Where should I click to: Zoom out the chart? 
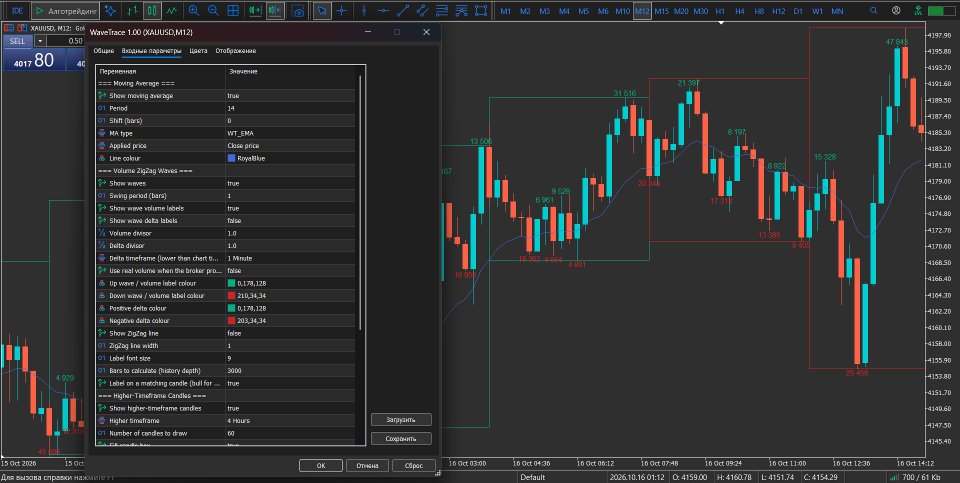(213, 10)
